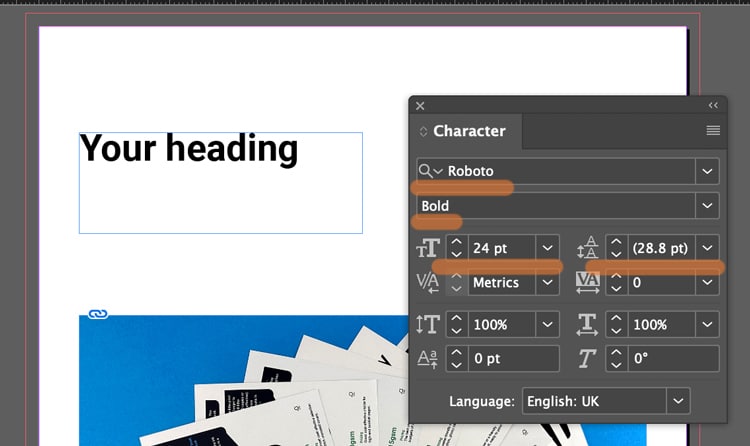Cycle the panel view with the arrows beside Character

pyautogui.click(x=423, y=132)
